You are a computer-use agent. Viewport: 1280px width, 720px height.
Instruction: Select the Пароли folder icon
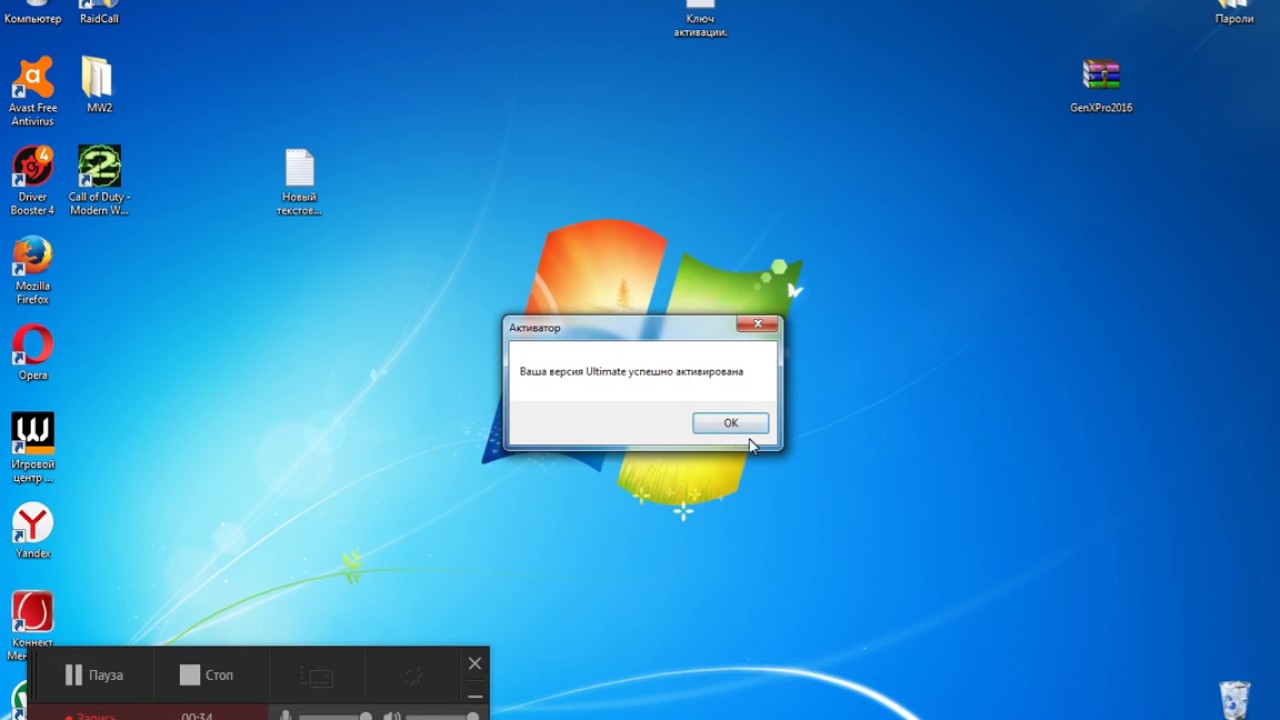[1235, 13]
